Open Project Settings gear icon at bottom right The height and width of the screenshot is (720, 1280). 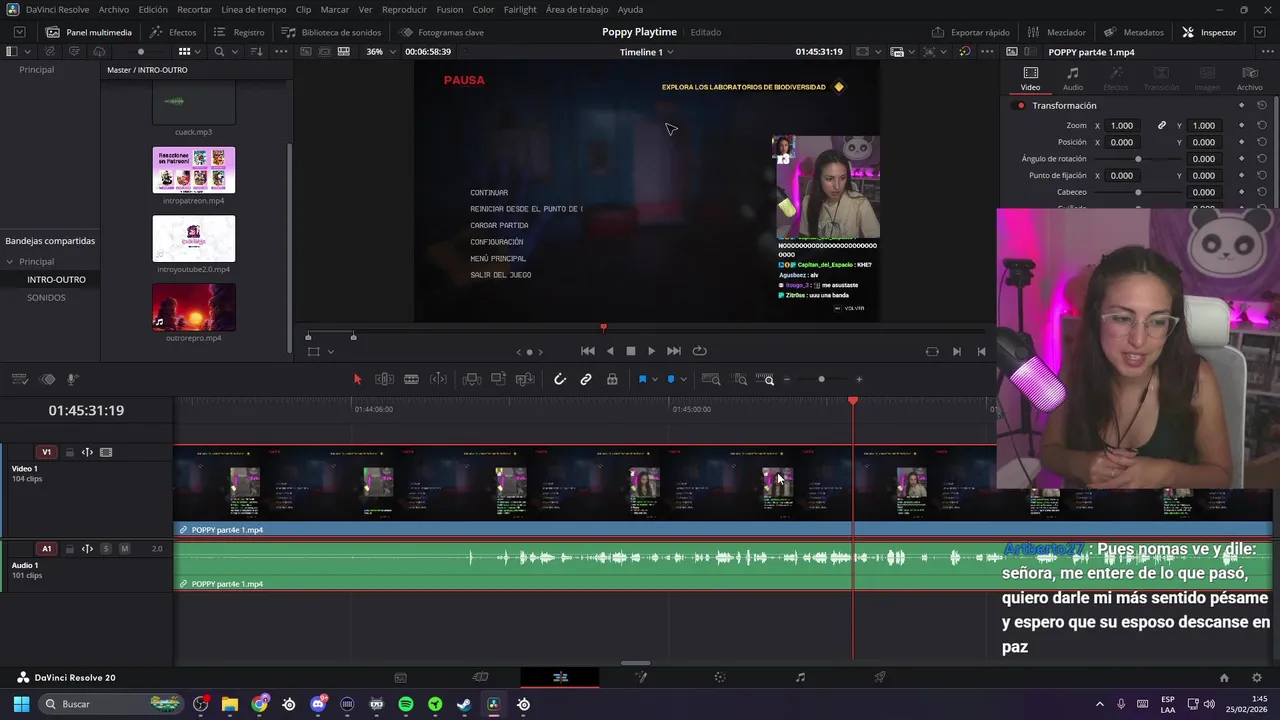tap(1257, 677)
